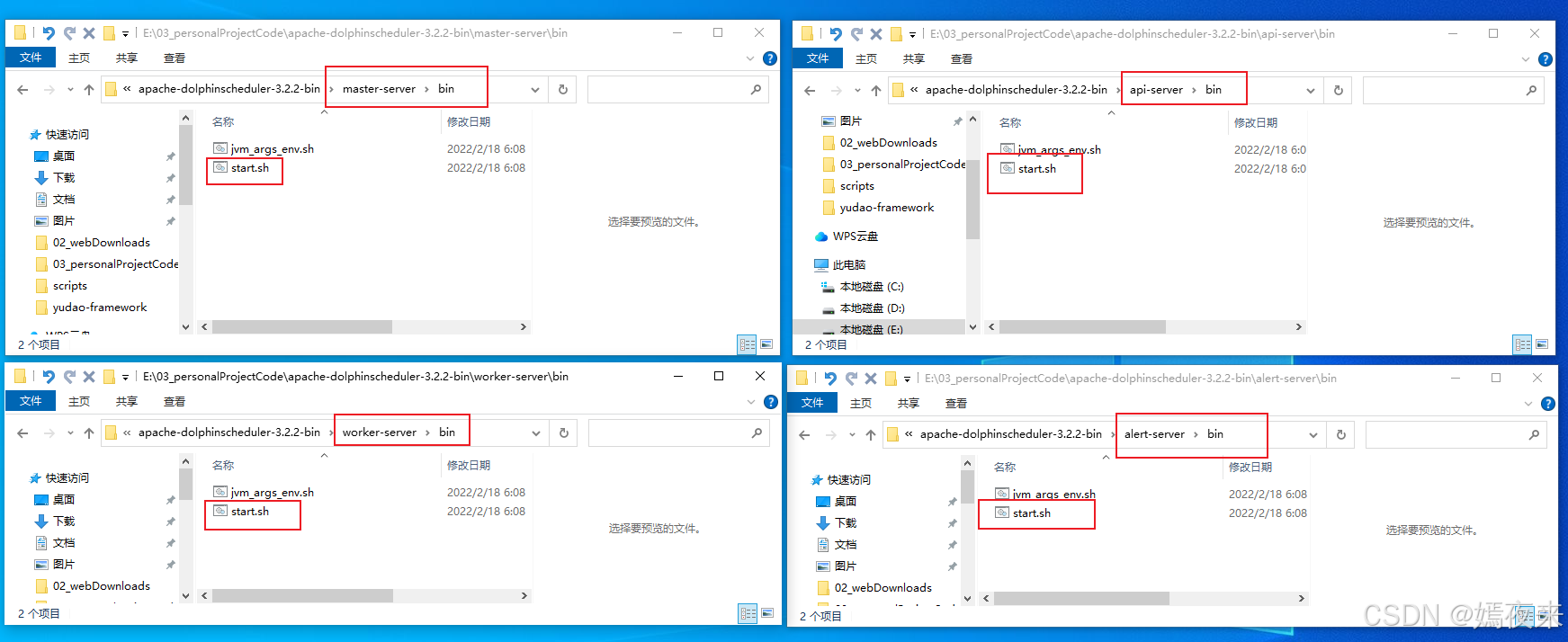
Task: Expand address history dropdown in worker-server window
Action: 536,432
